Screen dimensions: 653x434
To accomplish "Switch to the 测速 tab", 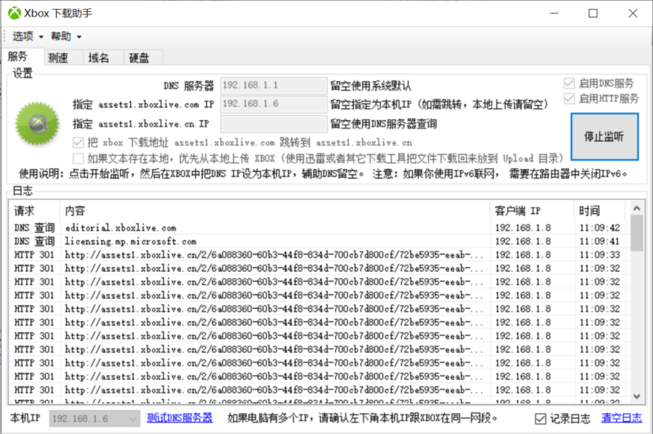I will point(58,58).
